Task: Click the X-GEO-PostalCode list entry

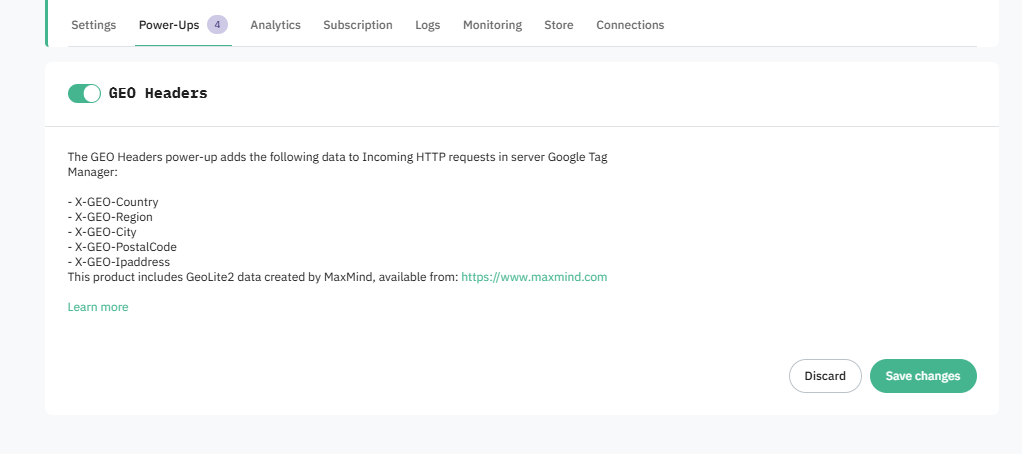Action: pyautogui.click(x=122, y=247)
